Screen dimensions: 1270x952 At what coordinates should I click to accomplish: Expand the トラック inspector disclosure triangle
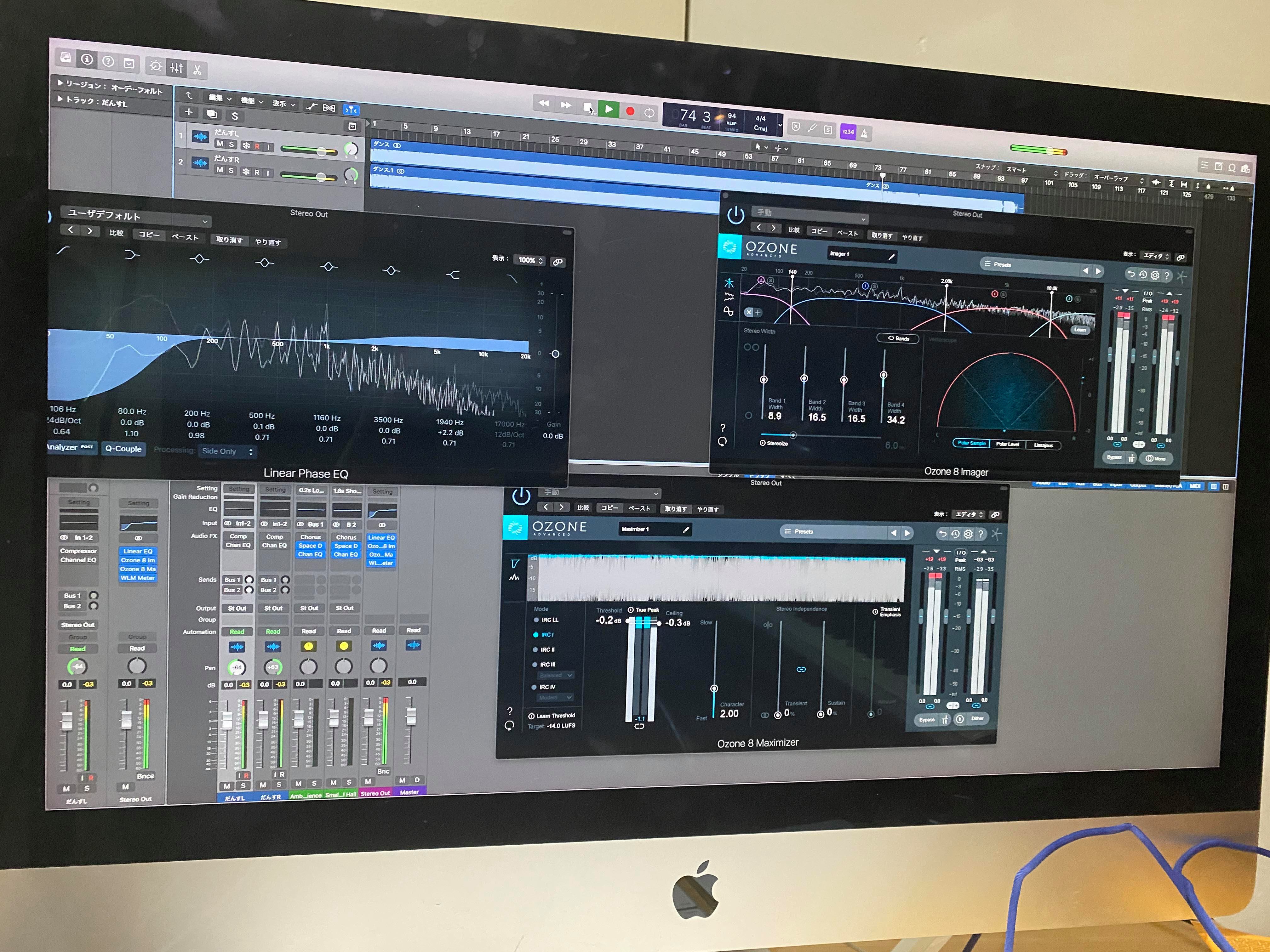click(x=60, y=99)
